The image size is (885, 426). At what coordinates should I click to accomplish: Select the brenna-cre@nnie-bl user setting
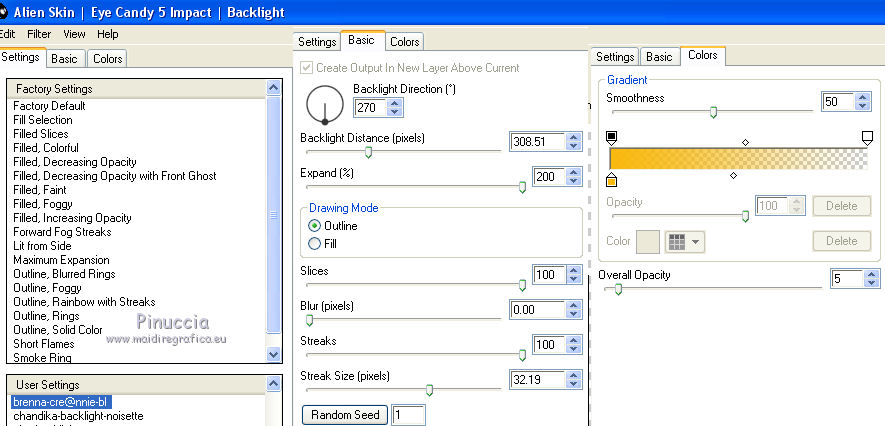coord(60,402)
